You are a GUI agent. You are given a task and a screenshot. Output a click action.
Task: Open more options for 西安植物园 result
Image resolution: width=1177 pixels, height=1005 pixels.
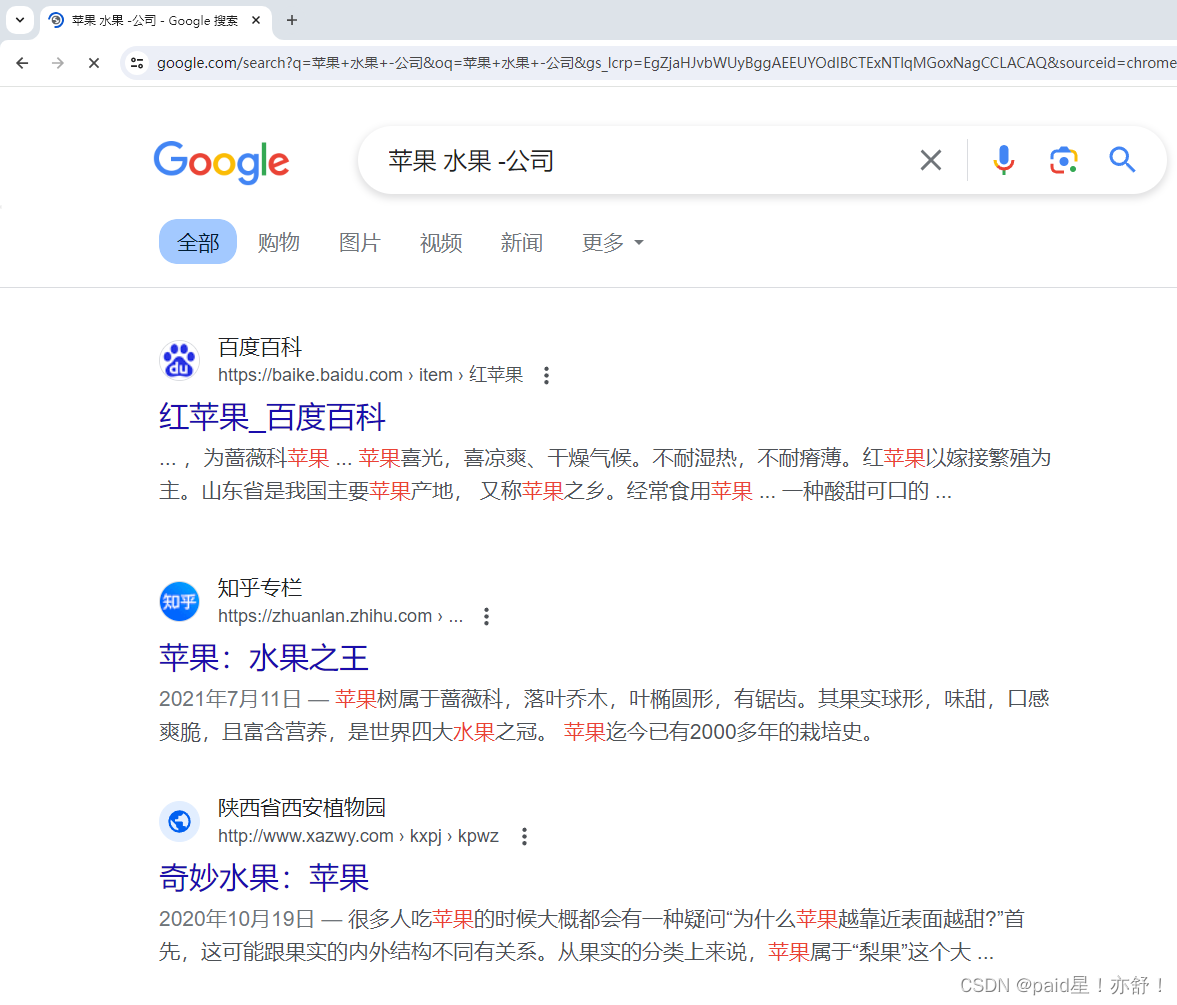coord(524,836)
